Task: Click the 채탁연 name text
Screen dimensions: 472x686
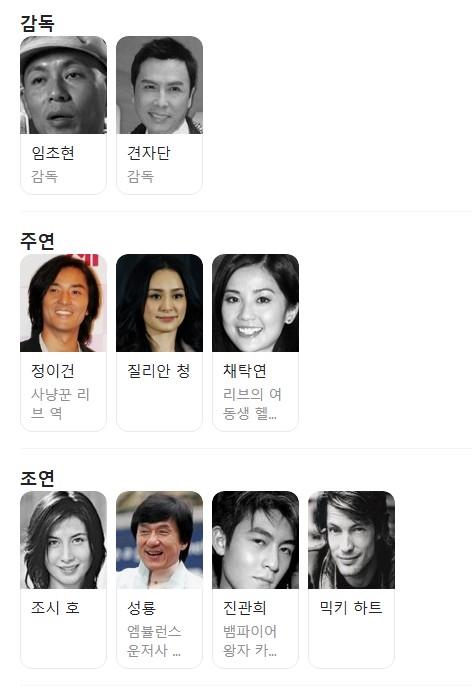Action: (x=245, y=371)
